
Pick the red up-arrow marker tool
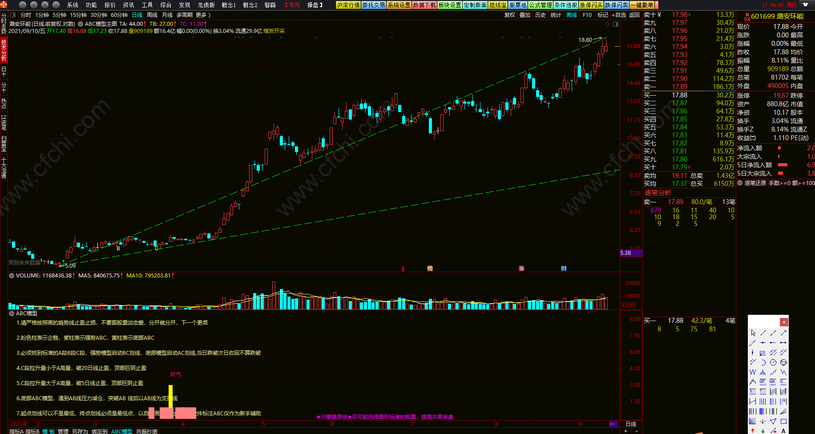tap(753, 430)
